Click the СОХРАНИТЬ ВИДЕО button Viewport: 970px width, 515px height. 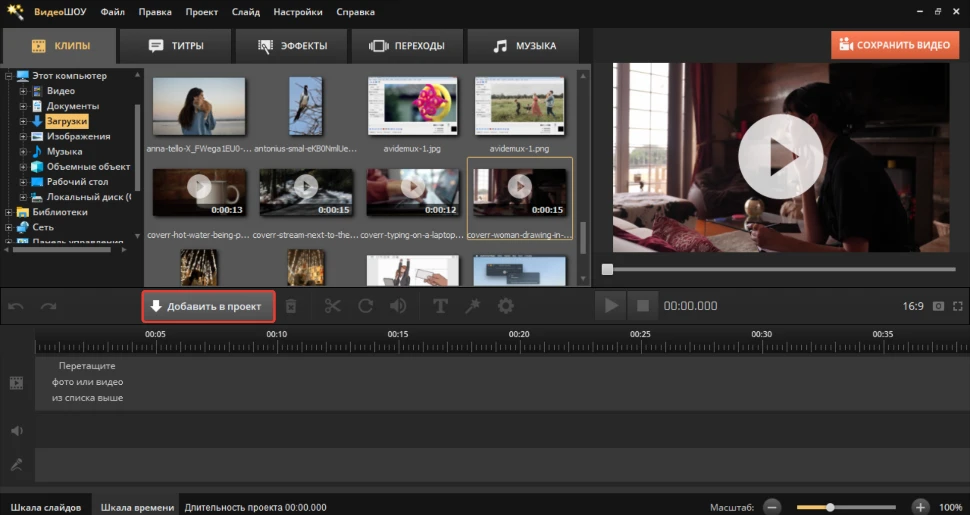895,45
